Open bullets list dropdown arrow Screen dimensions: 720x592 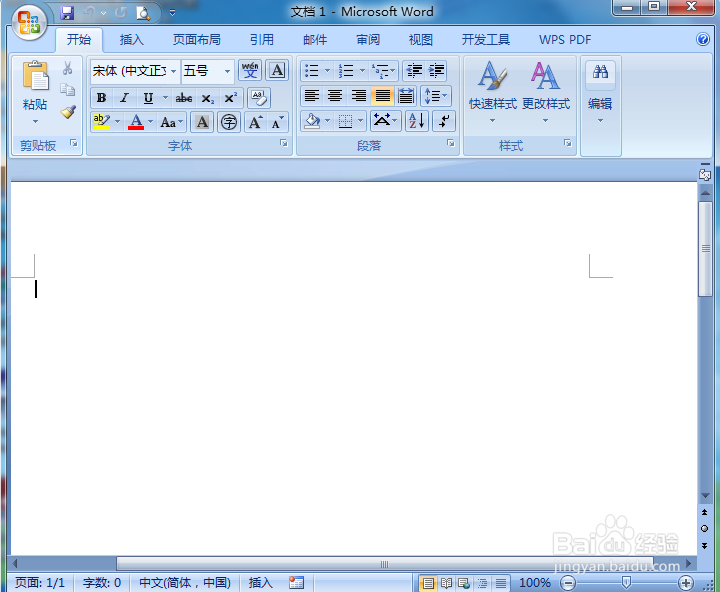pos(327,71)
